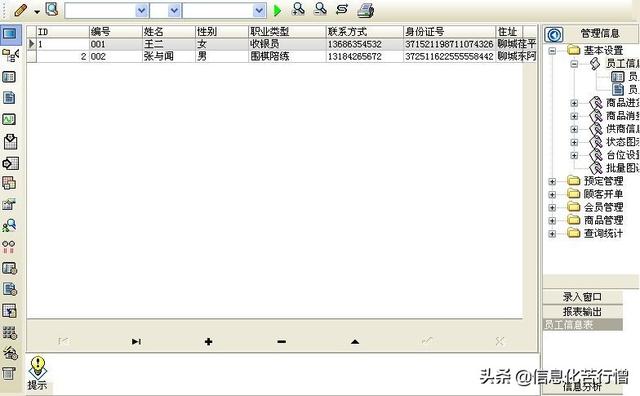
Task: Click the pencil edit icon
Action: tap(20, 10)
